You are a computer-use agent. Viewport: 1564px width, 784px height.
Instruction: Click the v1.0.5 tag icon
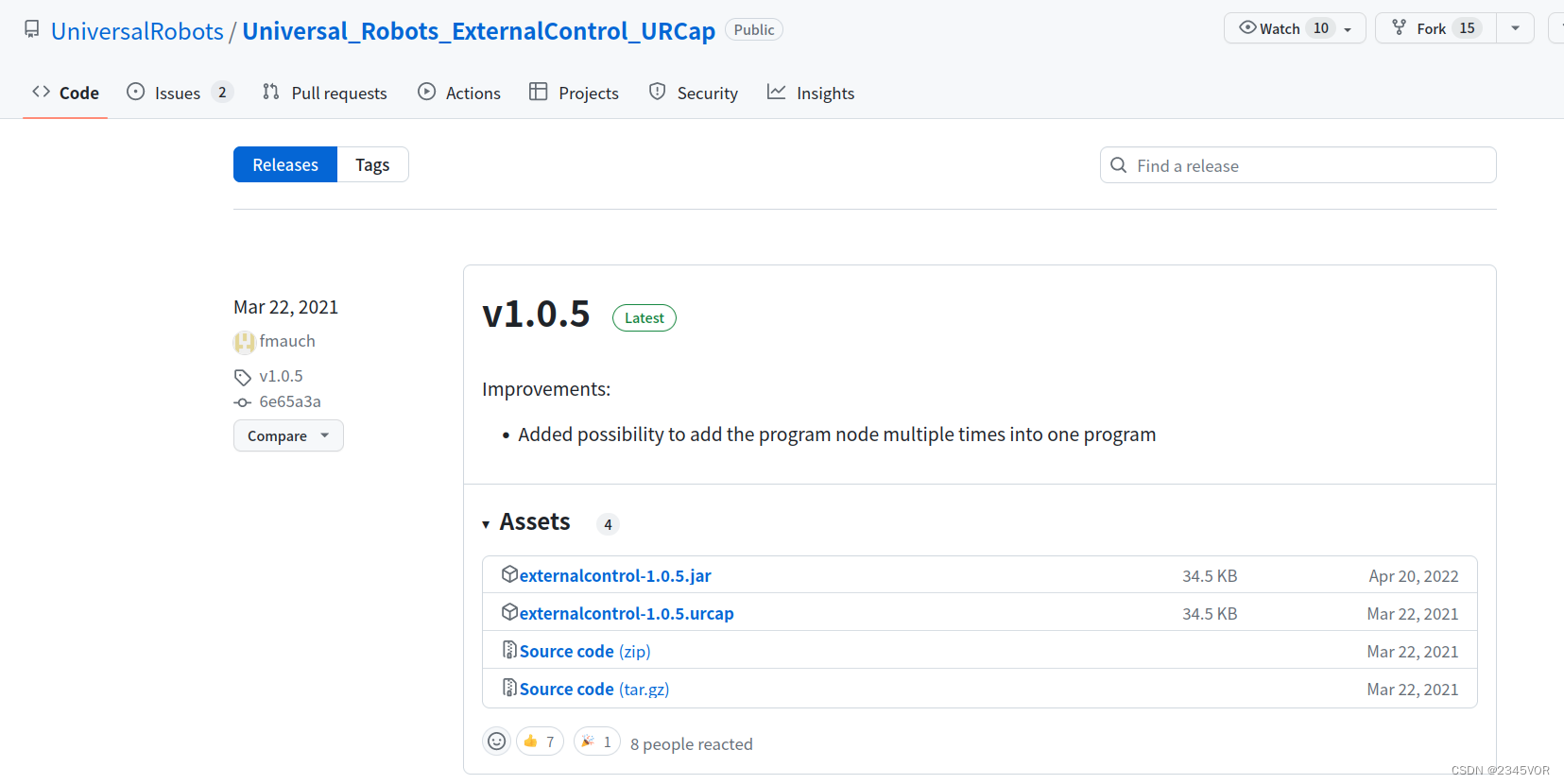click(243, 377)
